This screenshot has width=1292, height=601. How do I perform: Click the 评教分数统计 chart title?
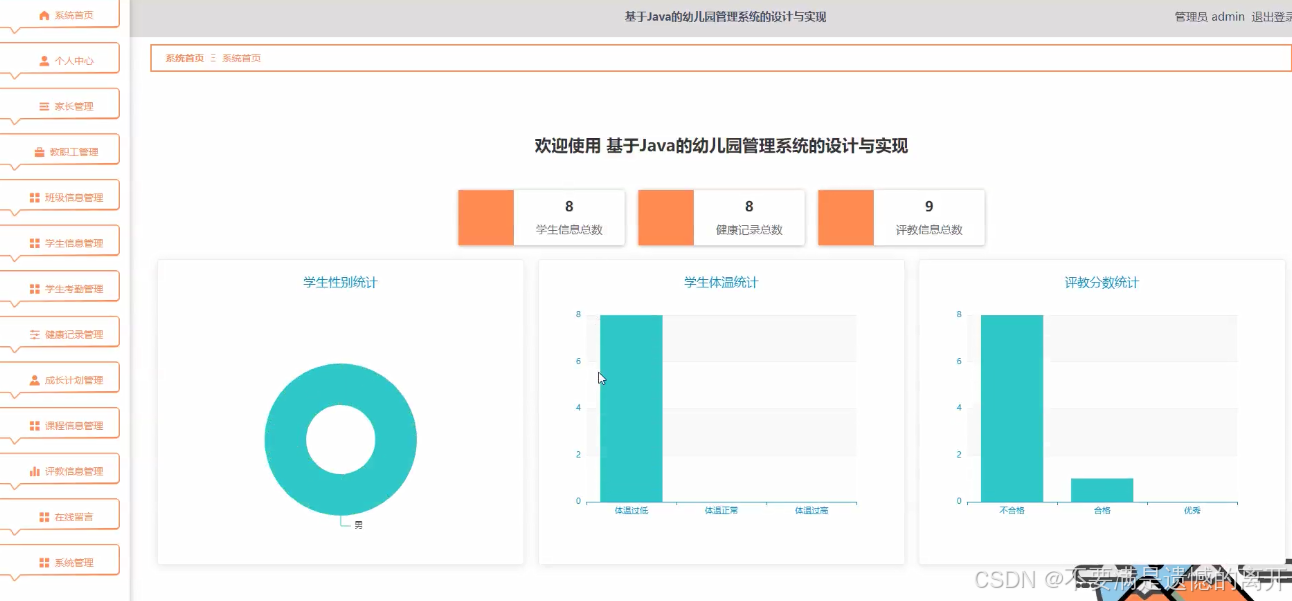[1102, 282]
